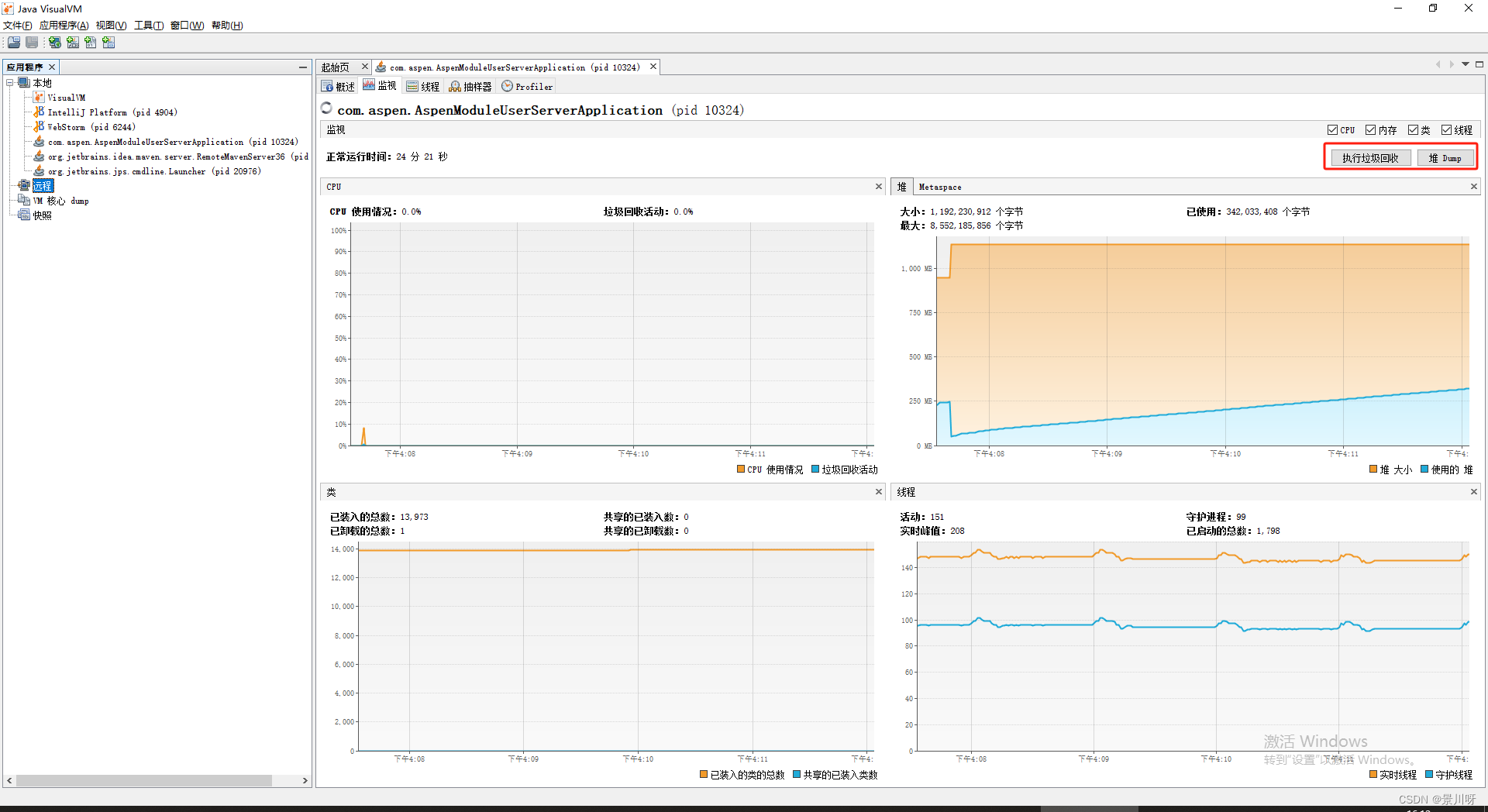Click the Load snapshot toolbar icon

[14, 43]
